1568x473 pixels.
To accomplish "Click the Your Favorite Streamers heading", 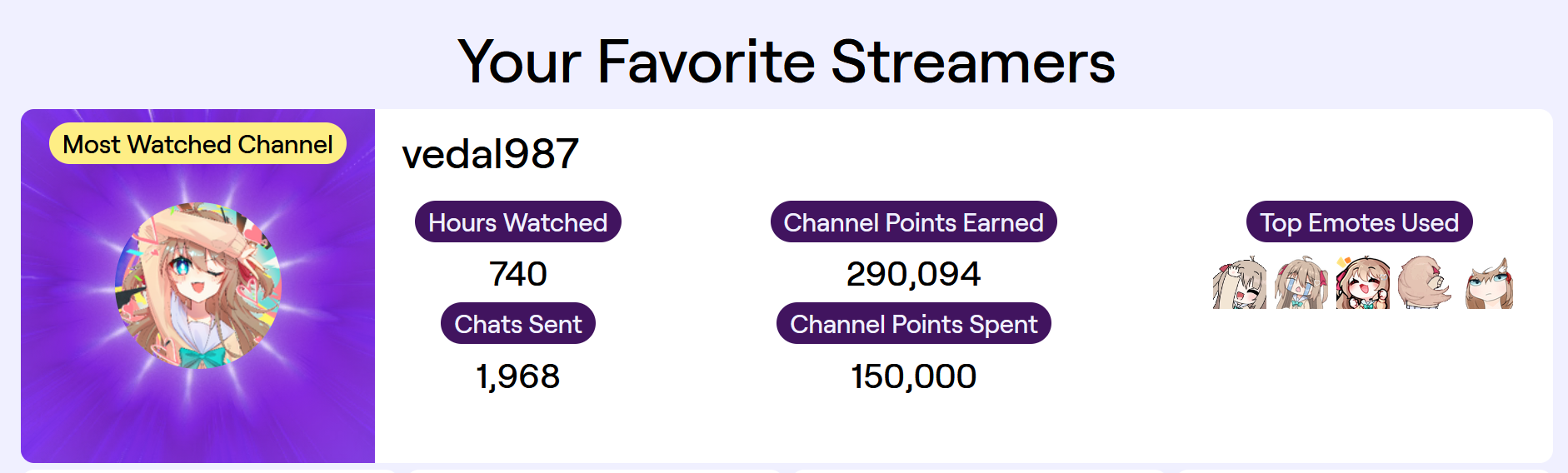I will coord(786,62).
